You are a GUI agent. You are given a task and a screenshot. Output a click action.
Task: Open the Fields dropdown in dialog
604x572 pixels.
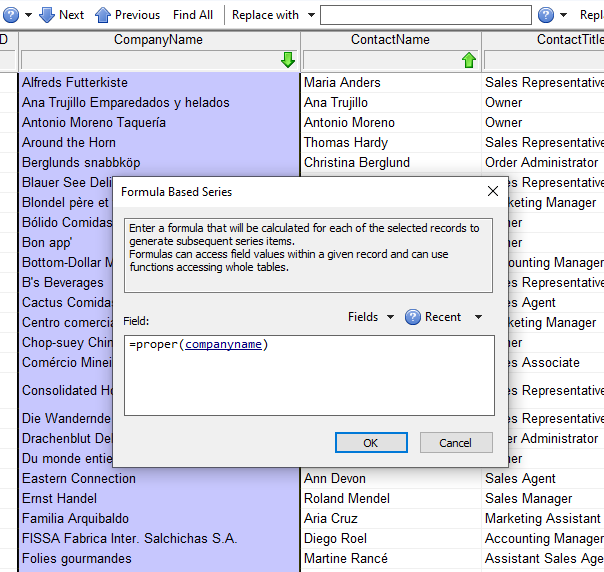(370, 317)
